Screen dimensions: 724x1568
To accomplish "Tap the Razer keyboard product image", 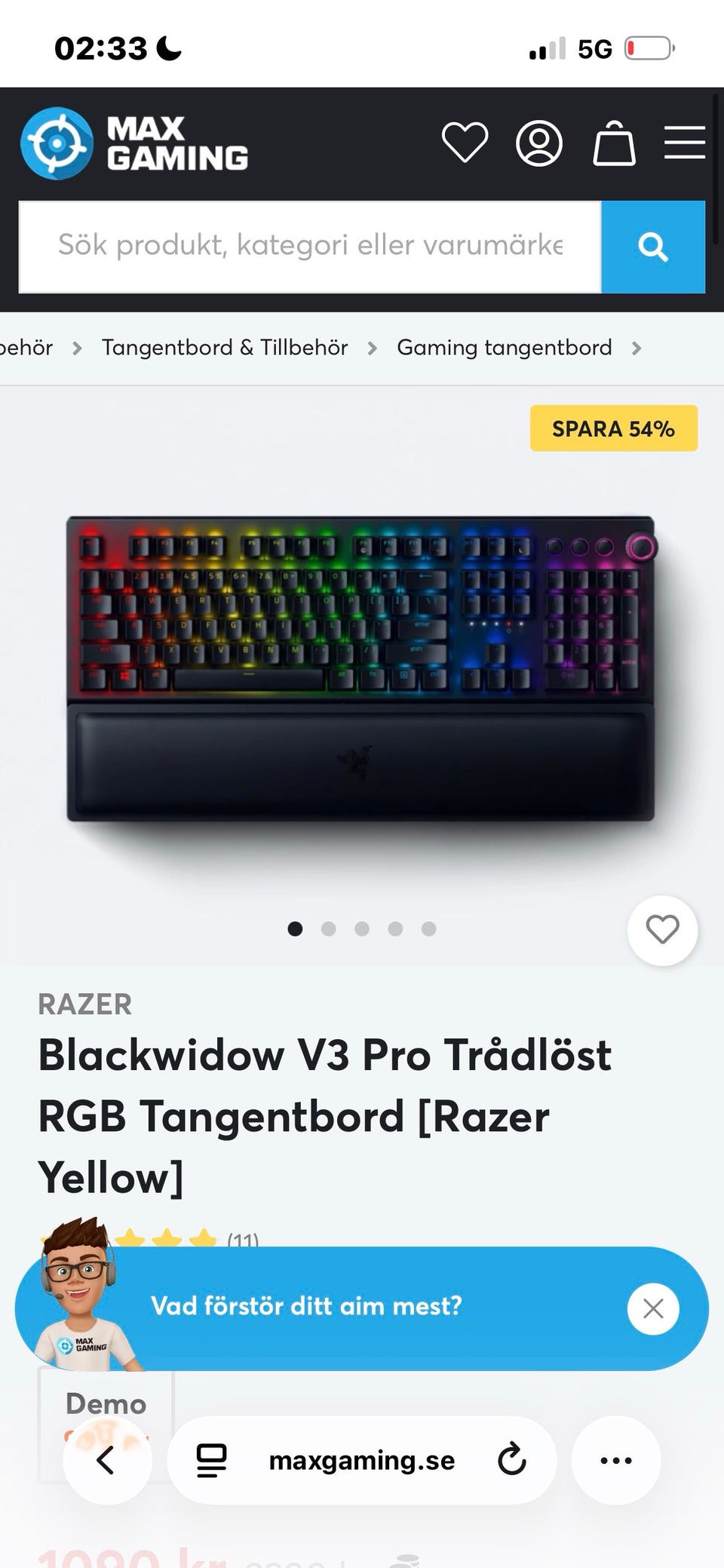I will [x=361, y=668].
